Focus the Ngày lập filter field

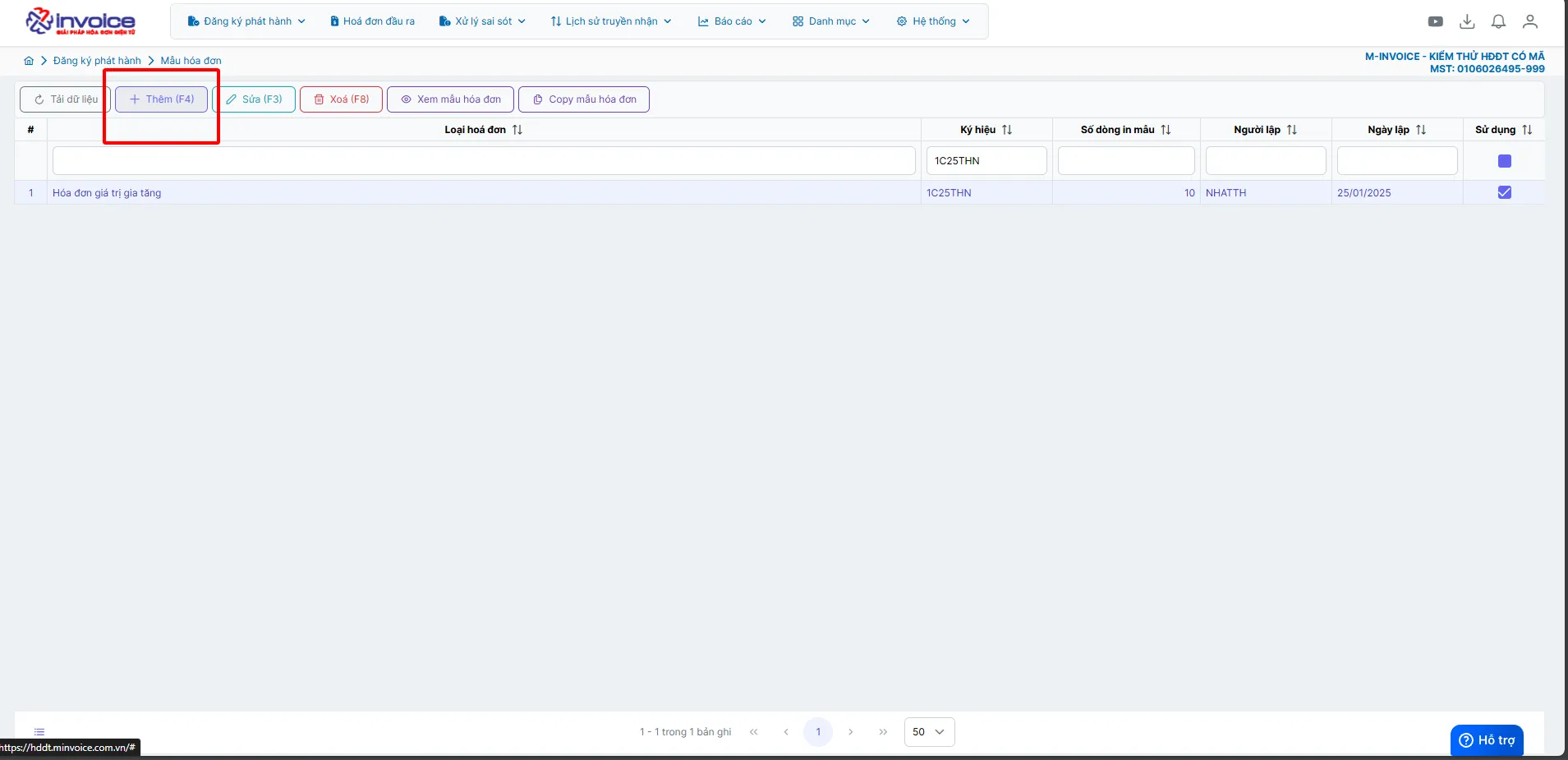[1397, 161]
